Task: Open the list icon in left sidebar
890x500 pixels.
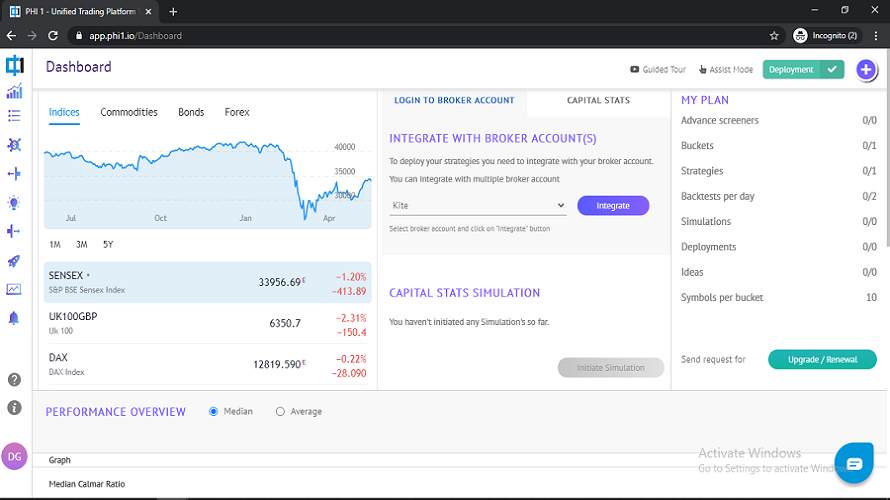Action: click(14, 116)
